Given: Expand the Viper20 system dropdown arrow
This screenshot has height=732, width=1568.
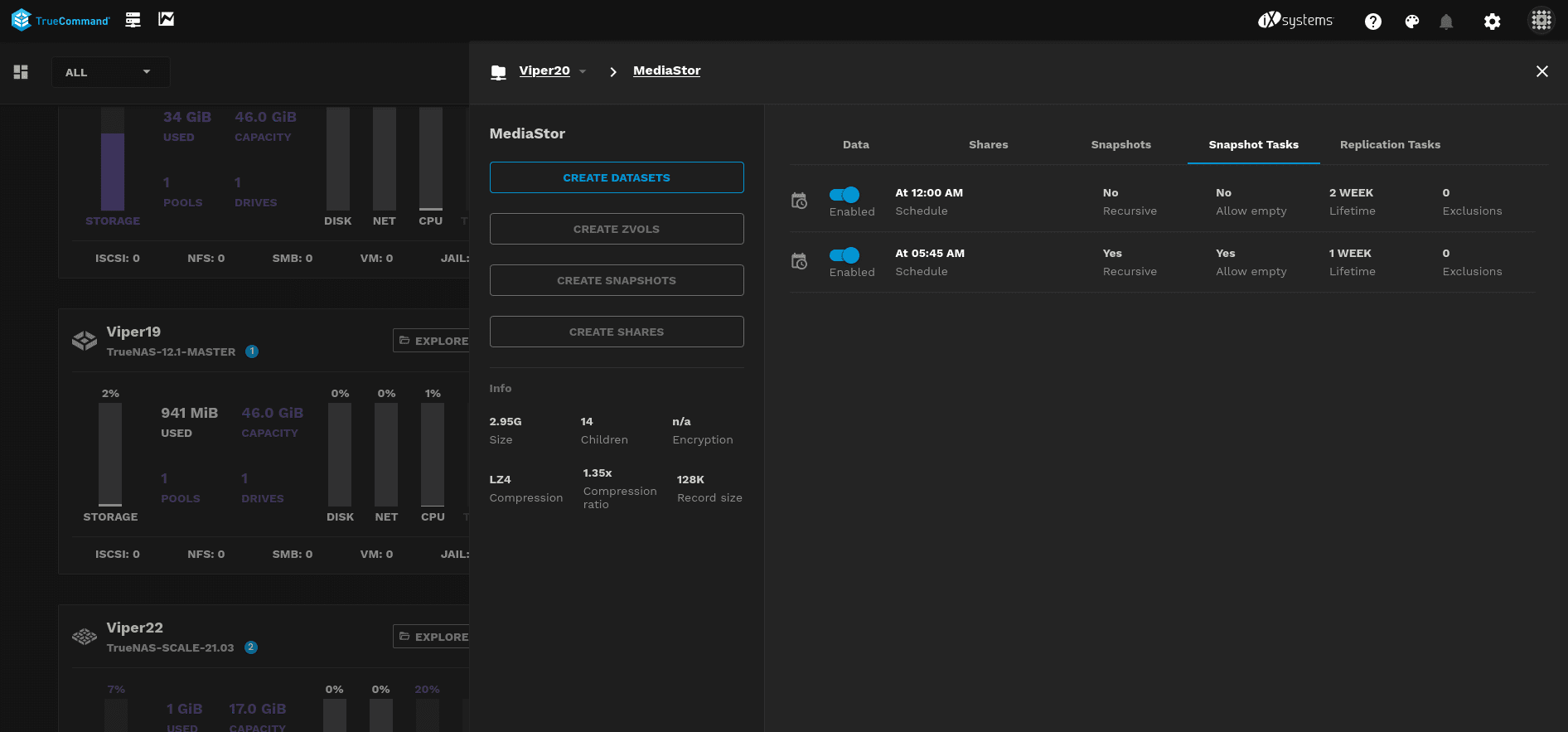Looking at the screenshot, I should pos(583,71).
